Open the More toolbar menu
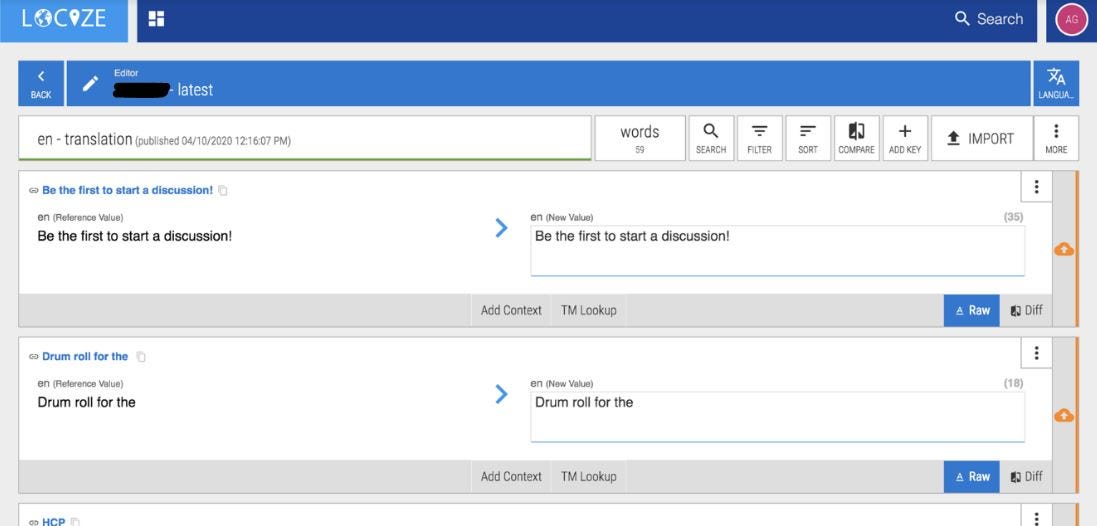The width and height of the screenshot is (1097, 526). (x=1056, y=138)
